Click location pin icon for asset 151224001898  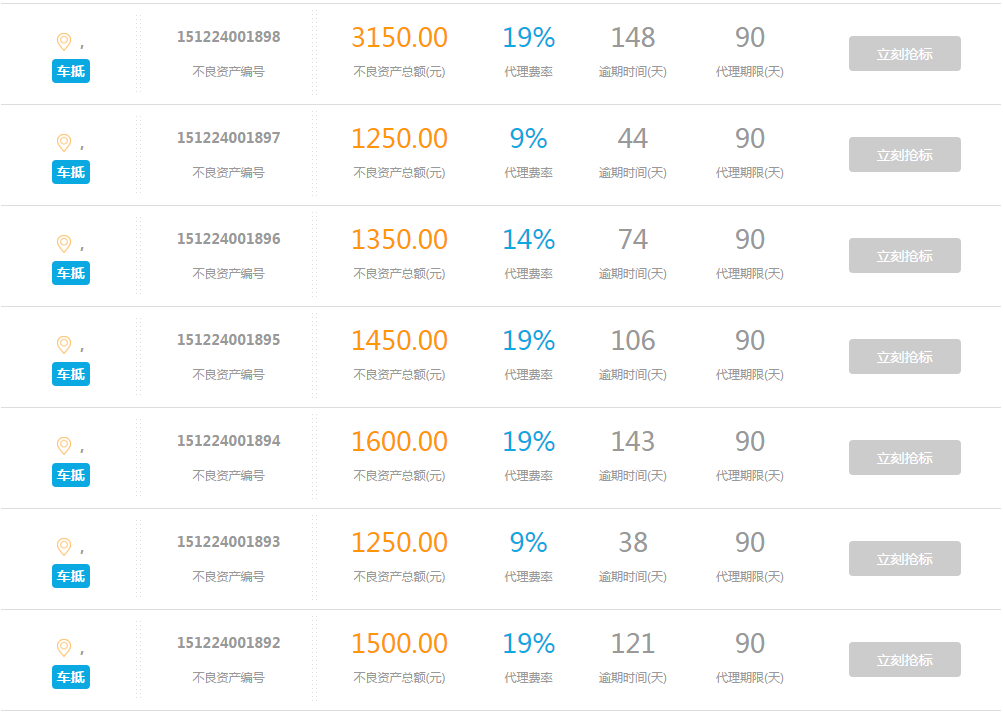coord(64,41)
